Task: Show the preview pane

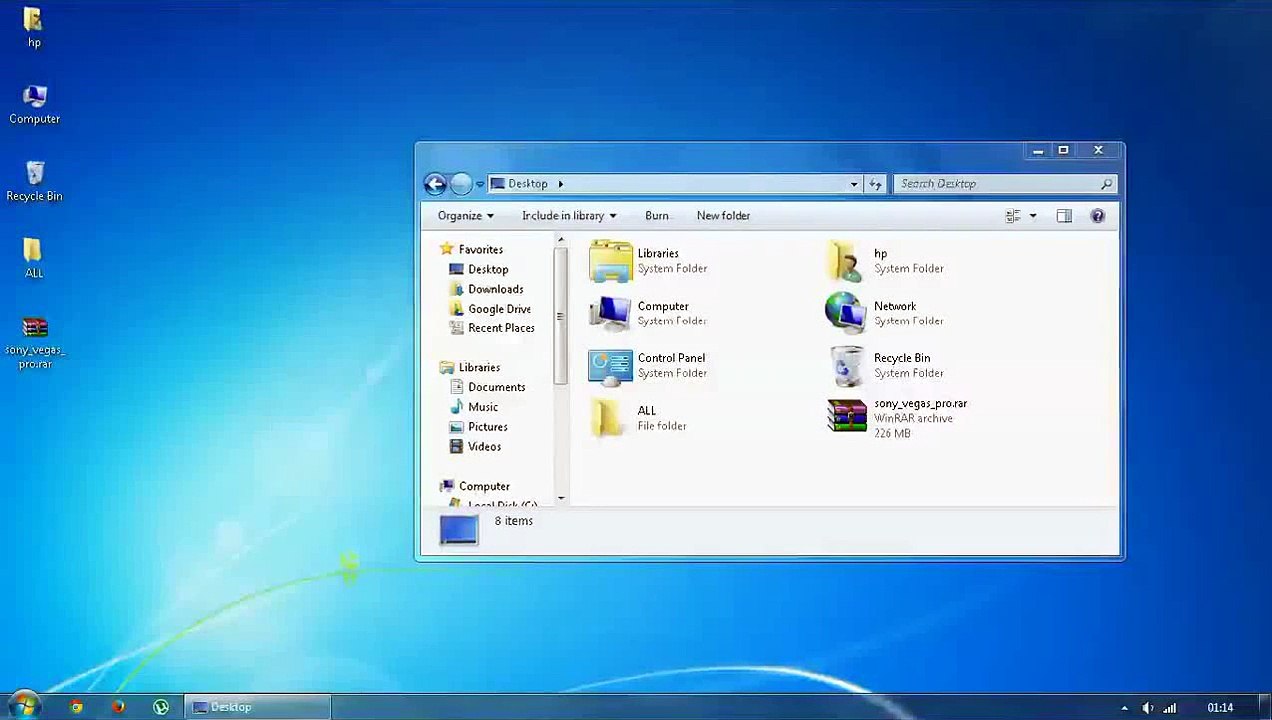Action: (1064, 216)
